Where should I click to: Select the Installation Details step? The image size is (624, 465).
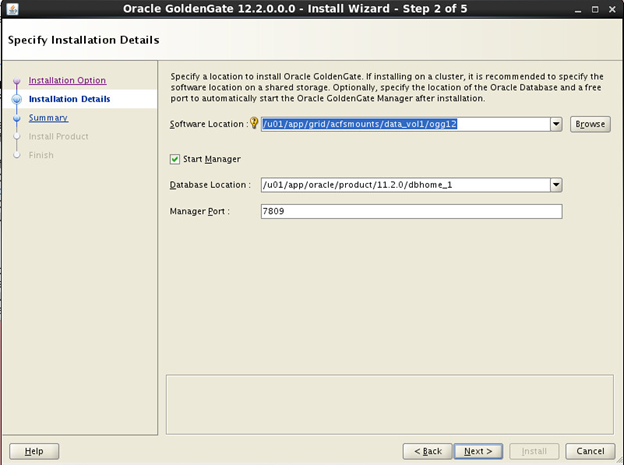point(69,99)
